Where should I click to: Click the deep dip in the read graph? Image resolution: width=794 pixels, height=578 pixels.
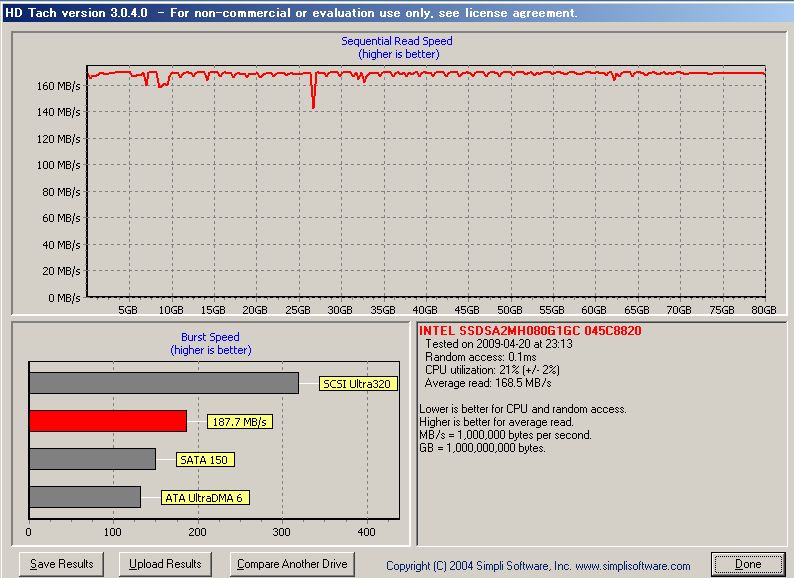coord(313,100)
